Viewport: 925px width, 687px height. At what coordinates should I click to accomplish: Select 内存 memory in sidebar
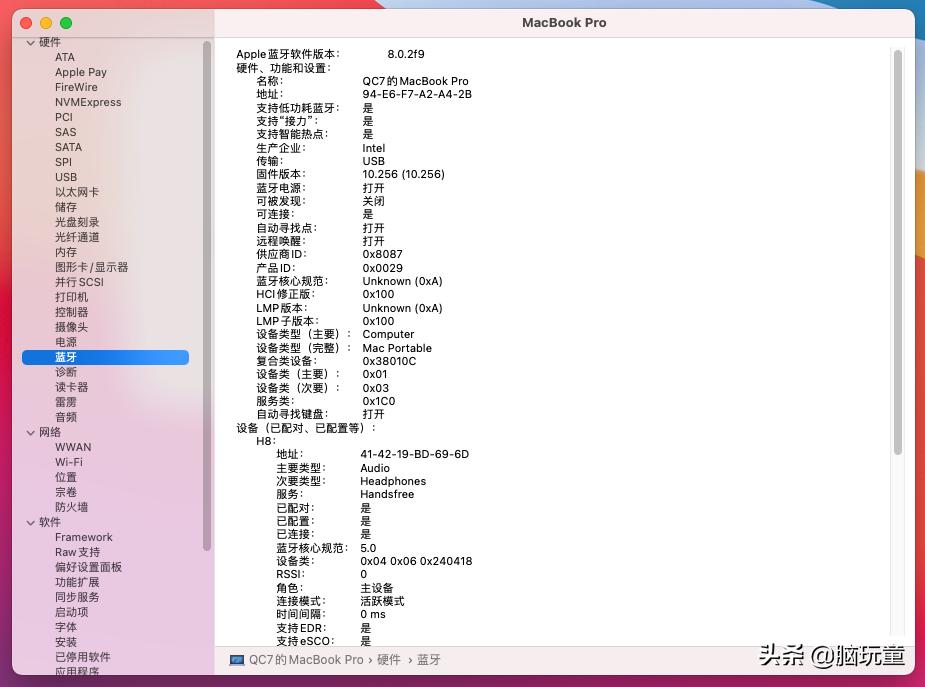[65, 252]
